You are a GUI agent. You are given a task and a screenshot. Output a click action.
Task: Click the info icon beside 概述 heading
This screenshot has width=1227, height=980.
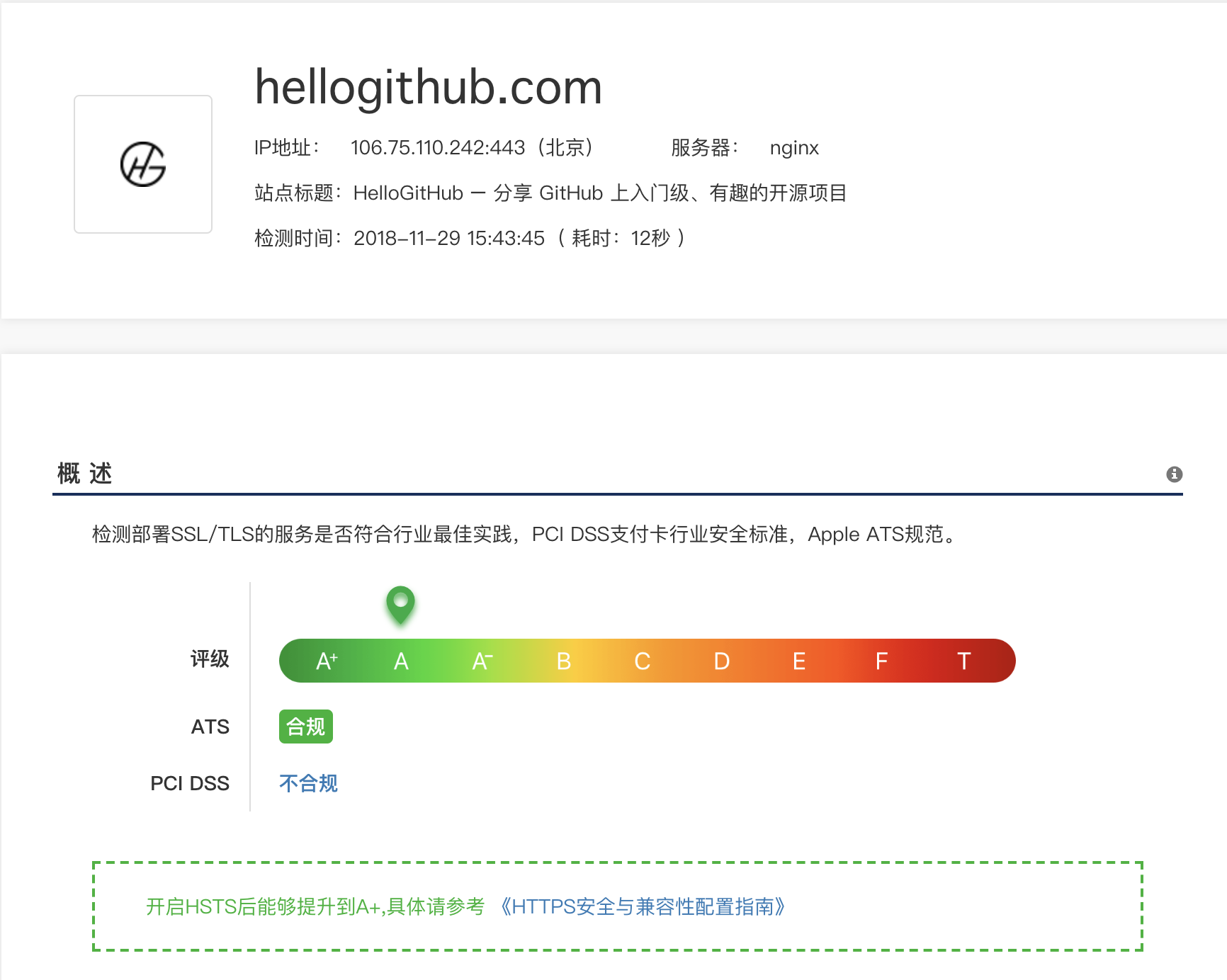click(x=1174, y=474)
